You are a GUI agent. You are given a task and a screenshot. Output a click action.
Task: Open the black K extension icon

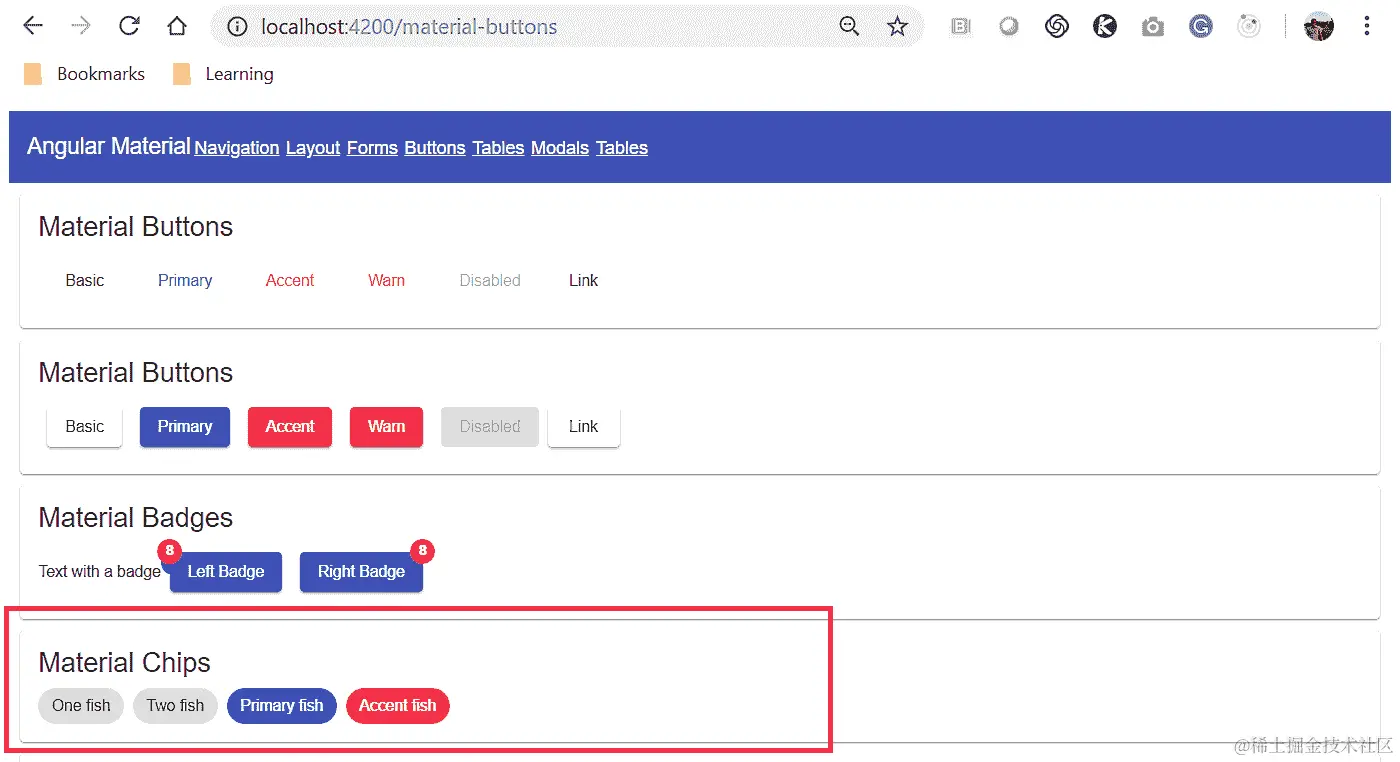point(1105,27)
